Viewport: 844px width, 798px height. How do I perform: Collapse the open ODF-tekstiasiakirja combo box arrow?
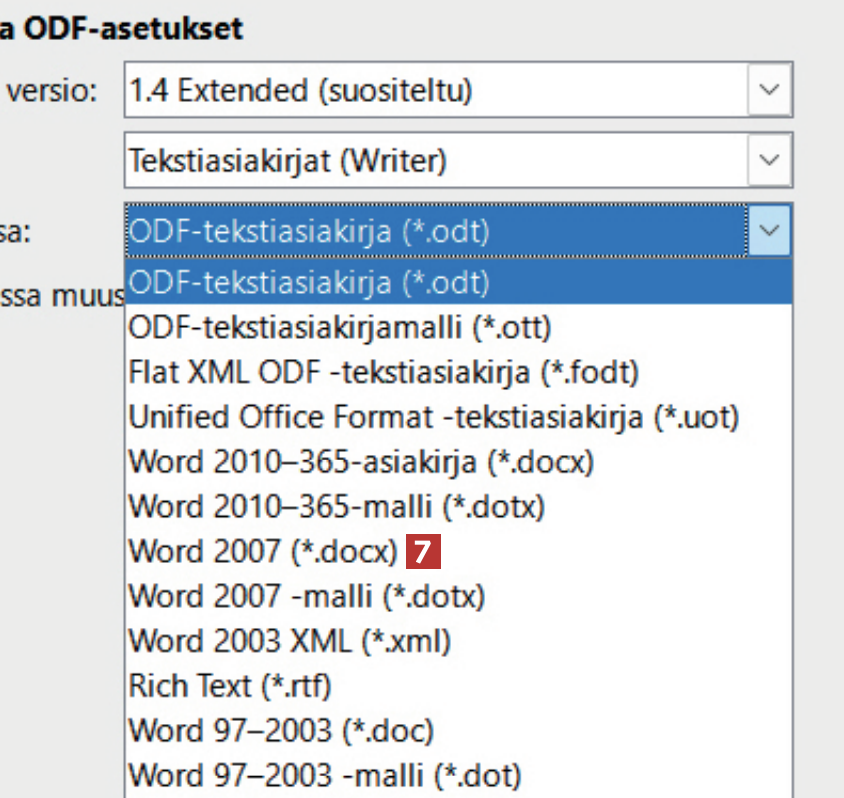click(768, 231)
